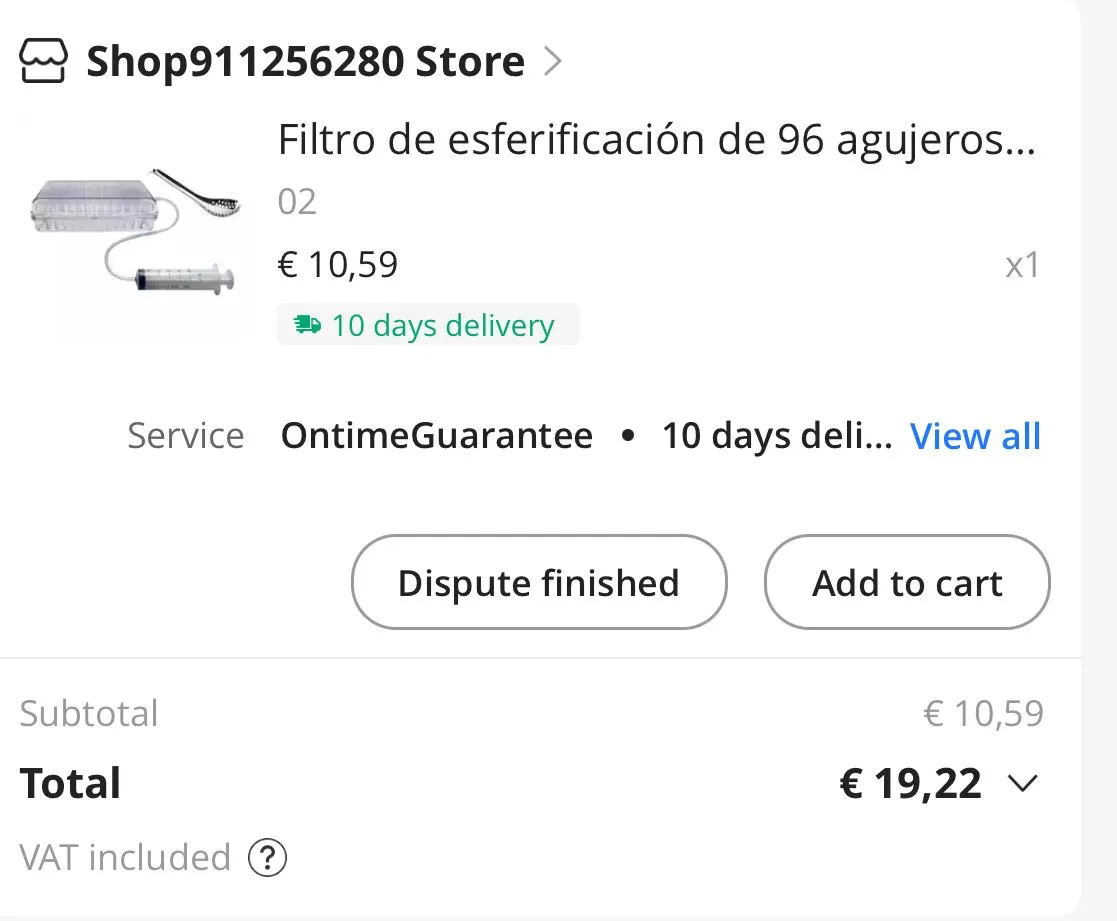Image resolution: width=1117 pixels, height=921 pixels.
Task: Select the OntimeGuarantee service text
Action: click(x=436, y=436)
